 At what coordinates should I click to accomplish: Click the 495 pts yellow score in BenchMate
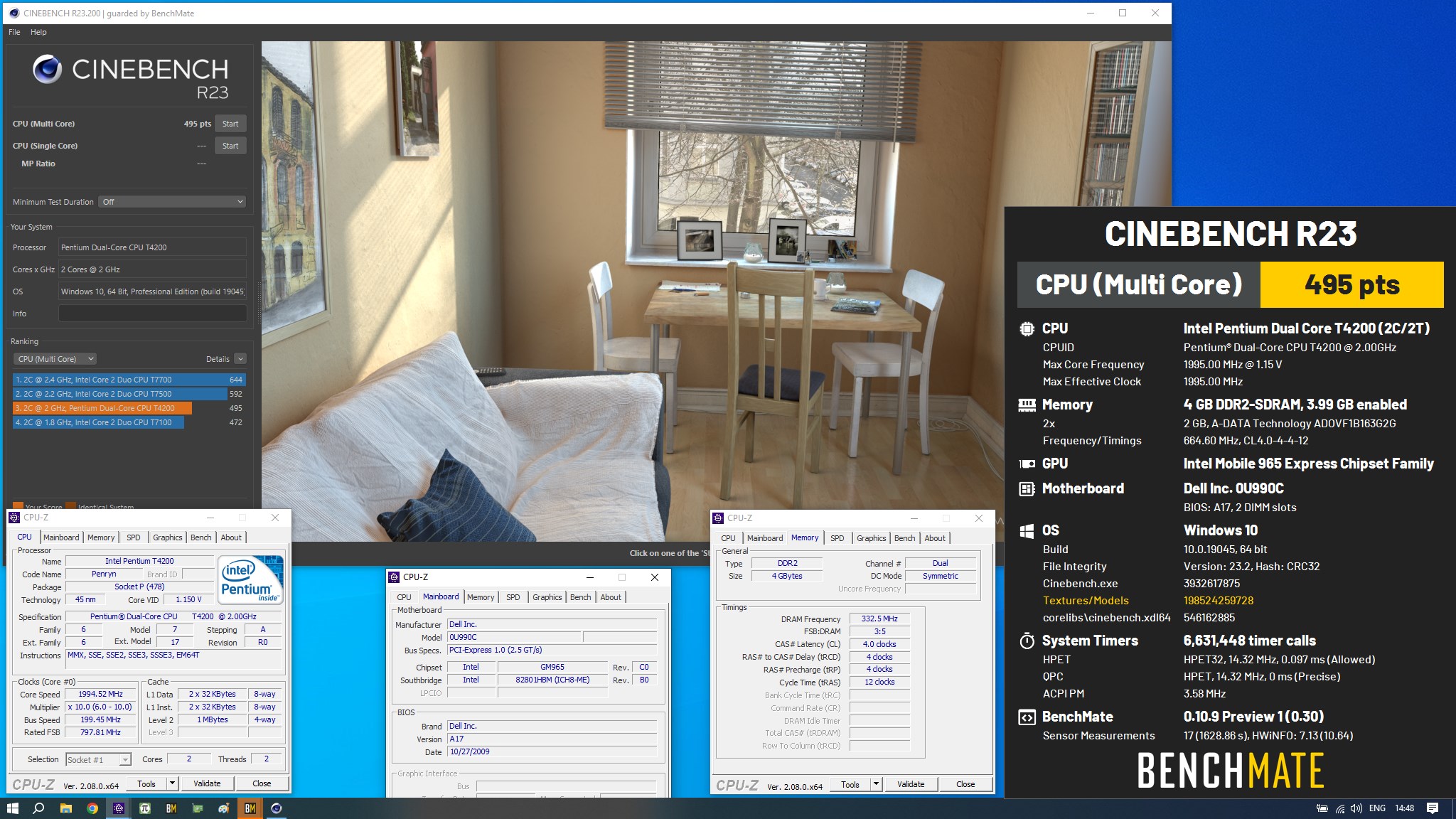[1352, 284]
